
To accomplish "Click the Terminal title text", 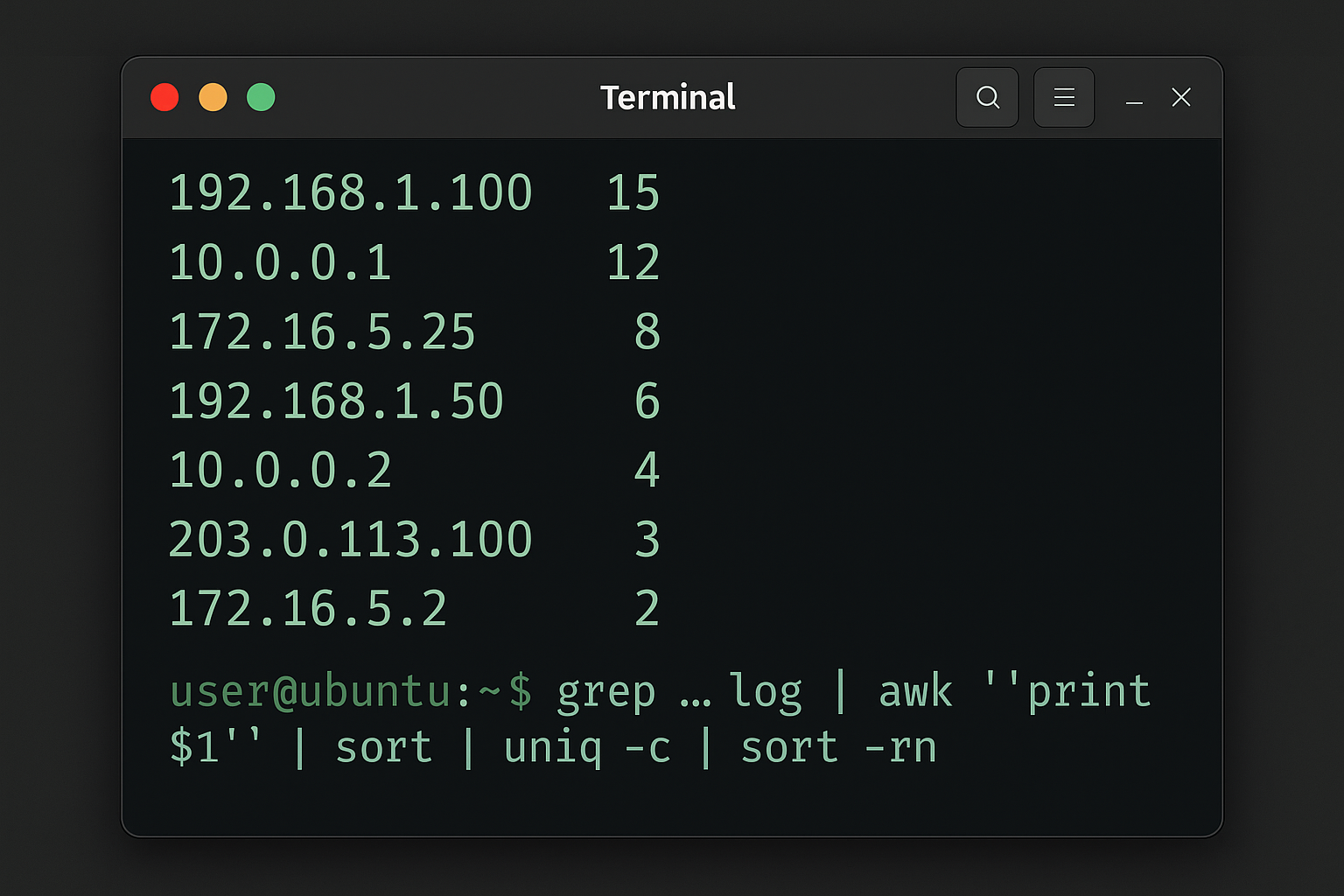I will click(x=667, y=97).
